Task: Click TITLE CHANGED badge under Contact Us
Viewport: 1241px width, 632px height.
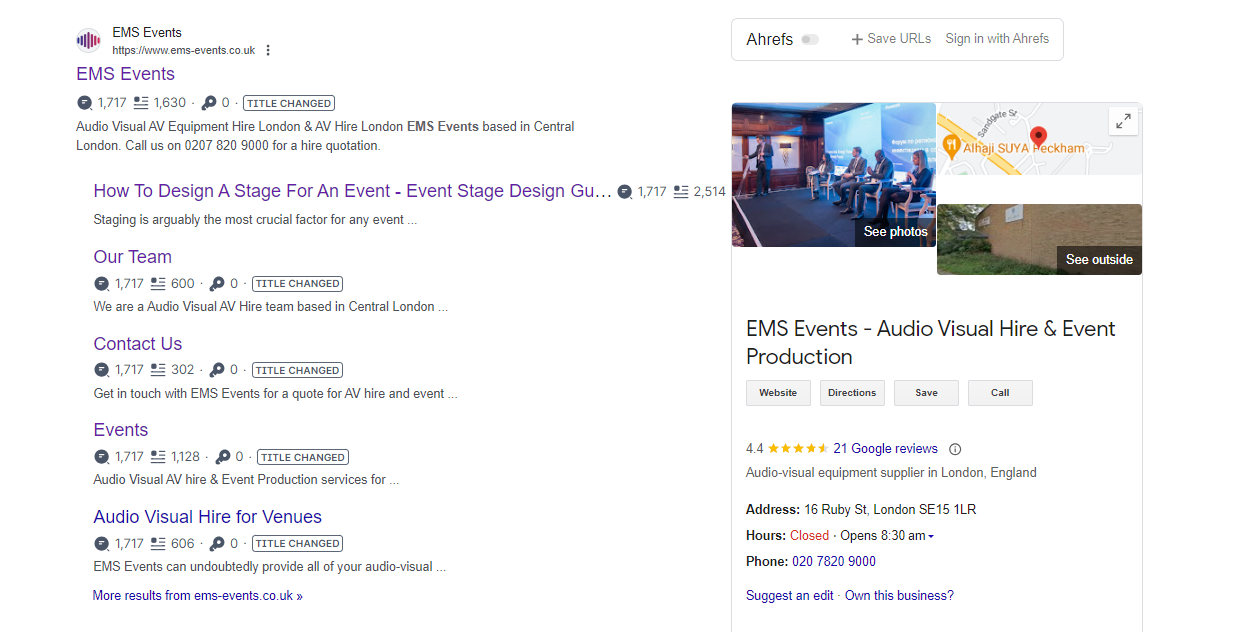Action: pos(298,370)
